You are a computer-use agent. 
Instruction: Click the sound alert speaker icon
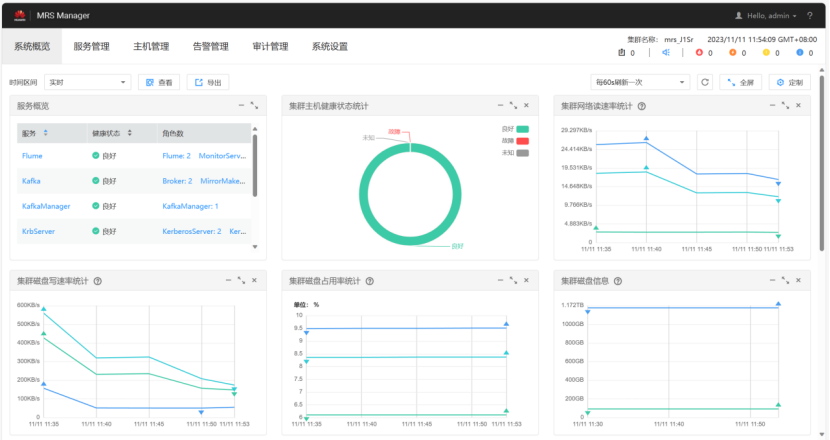[x=666, y=52]
